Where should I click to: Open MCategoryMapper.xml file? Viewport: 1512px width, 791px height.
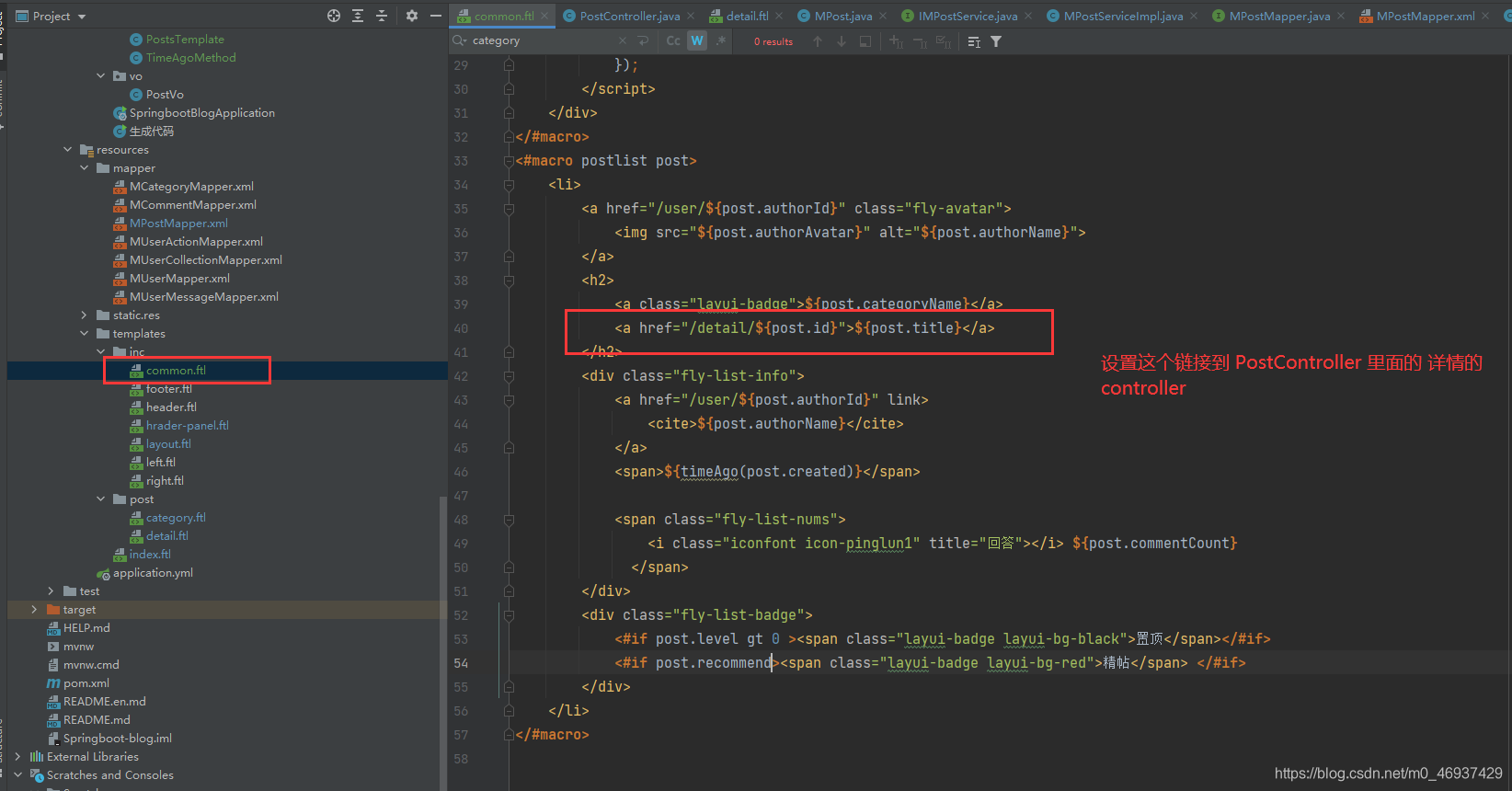(191, 187)
